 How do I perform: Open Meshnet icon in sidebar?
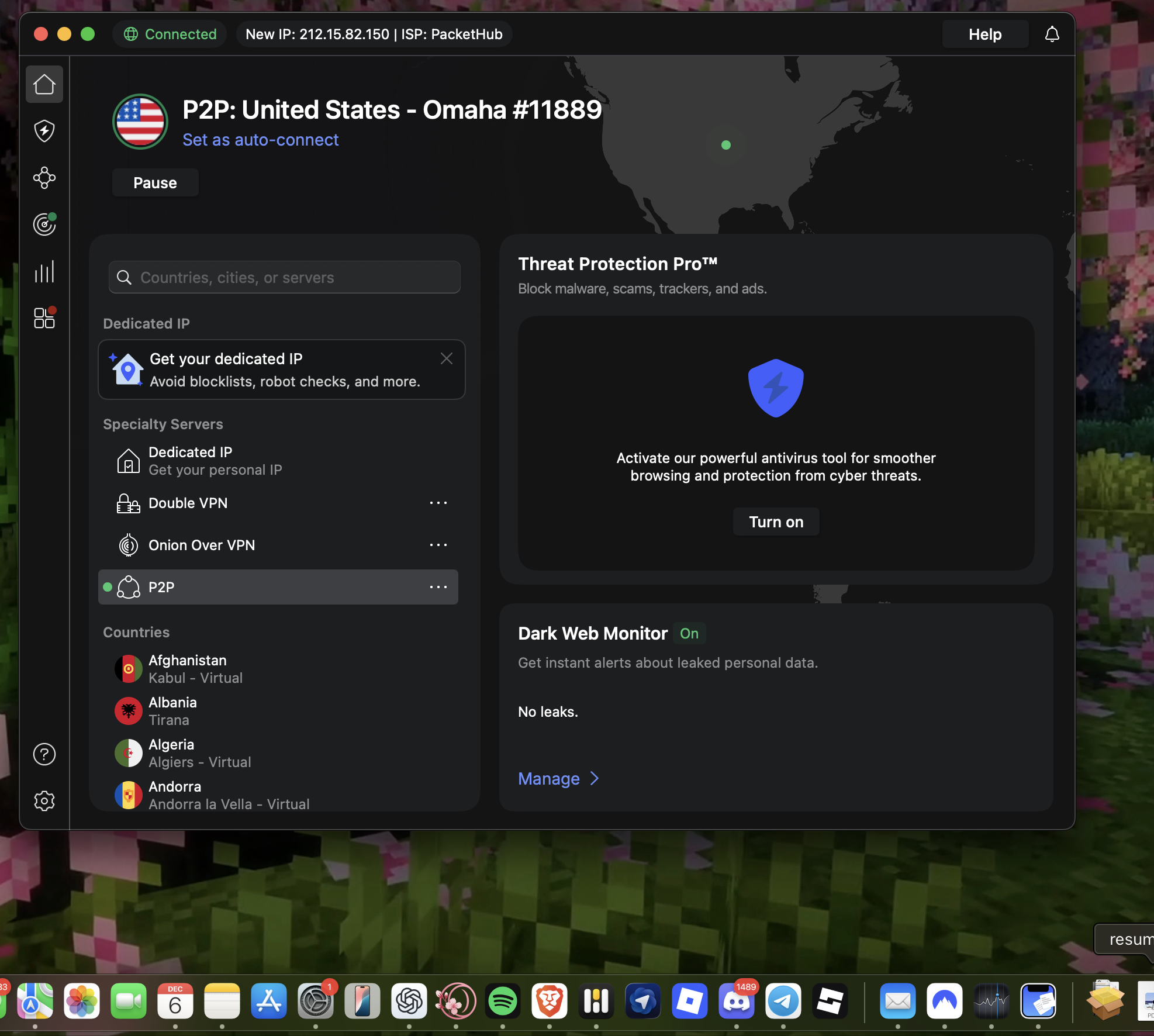coord(44,178)
